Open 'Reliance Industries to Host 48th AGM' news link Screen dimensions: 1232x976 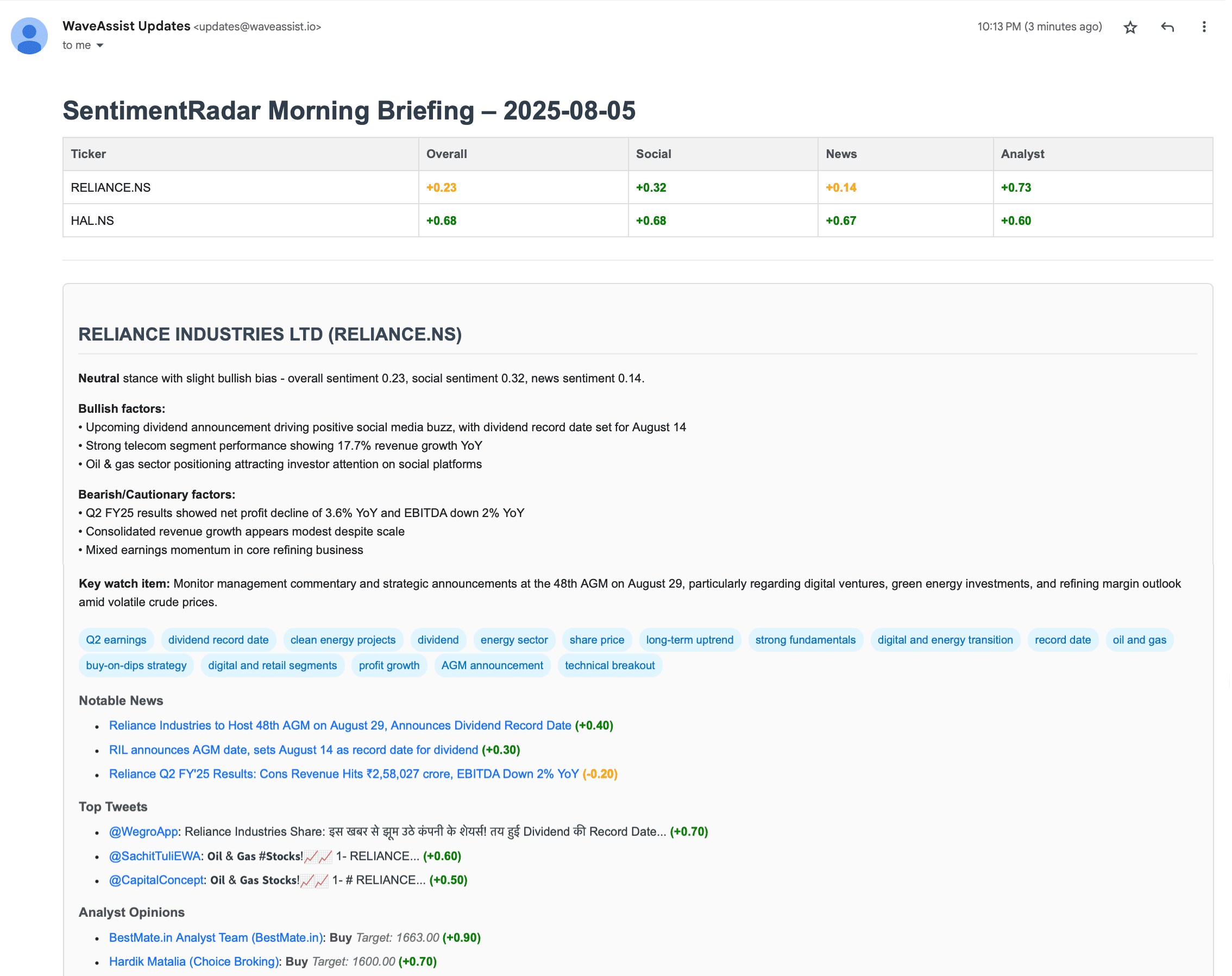pyautogui.click(x=340, y=725)
